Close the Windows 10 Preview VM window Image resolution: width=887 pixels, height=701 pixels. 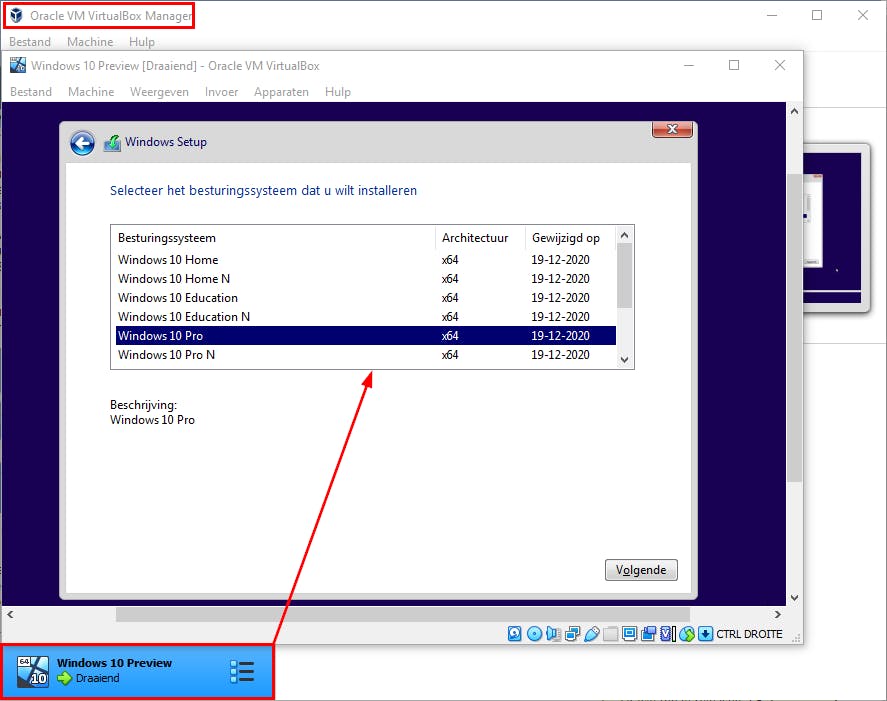click(780, 65)
